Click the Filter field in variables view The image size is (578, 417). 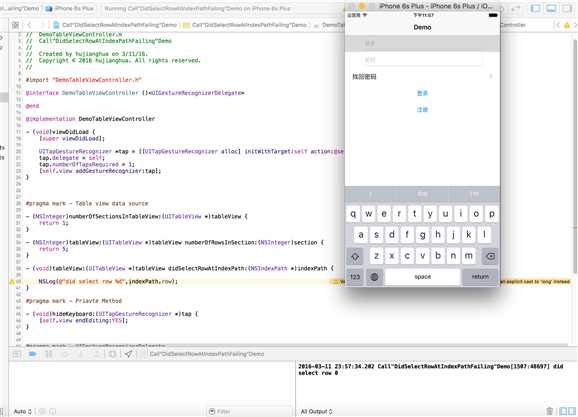[x=250, y=411]
